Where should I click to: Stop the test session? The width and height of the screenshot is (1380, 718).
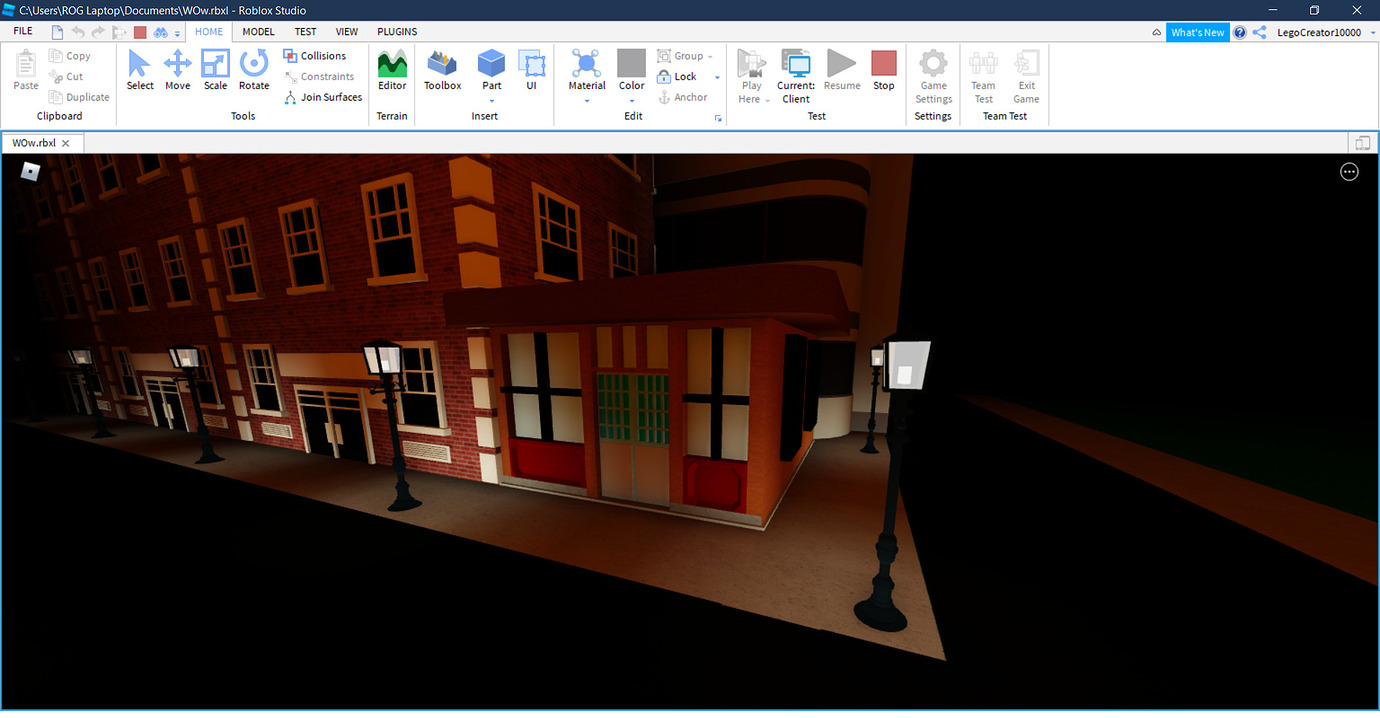point(883,70)
